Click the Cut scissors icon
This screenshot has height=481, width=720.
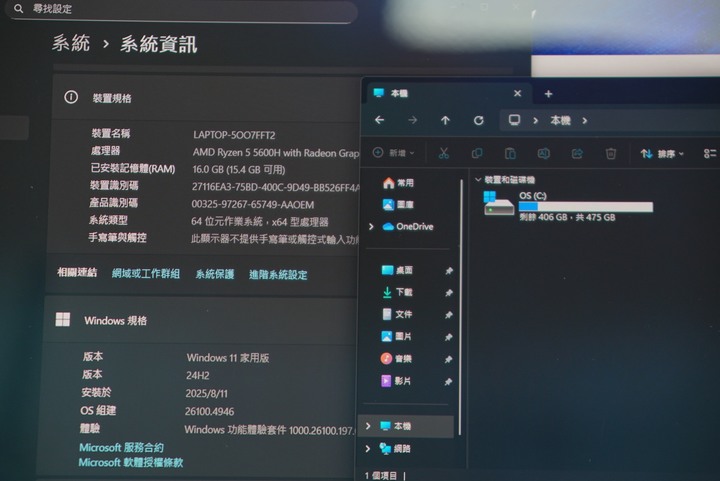coord(444,153)
